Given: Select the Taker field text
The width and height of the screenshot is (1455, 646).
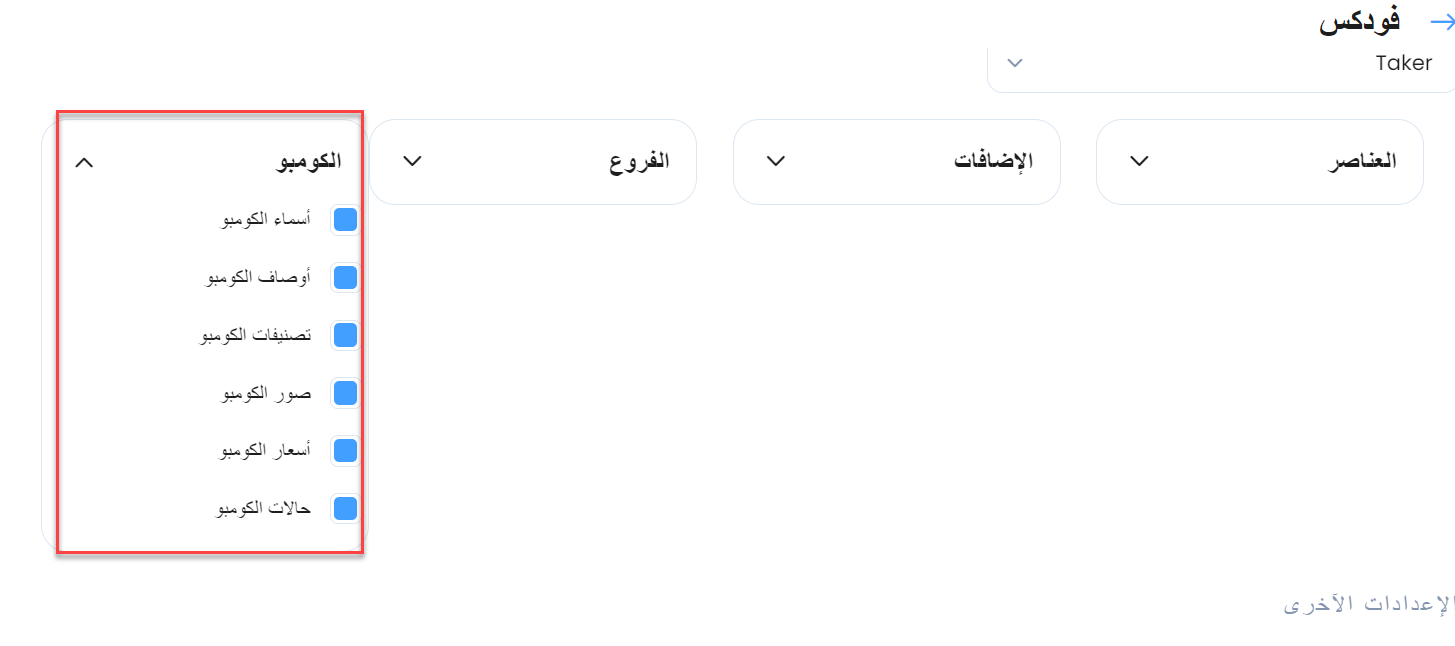Looking at the screenshot, I should click(1403, 63).
